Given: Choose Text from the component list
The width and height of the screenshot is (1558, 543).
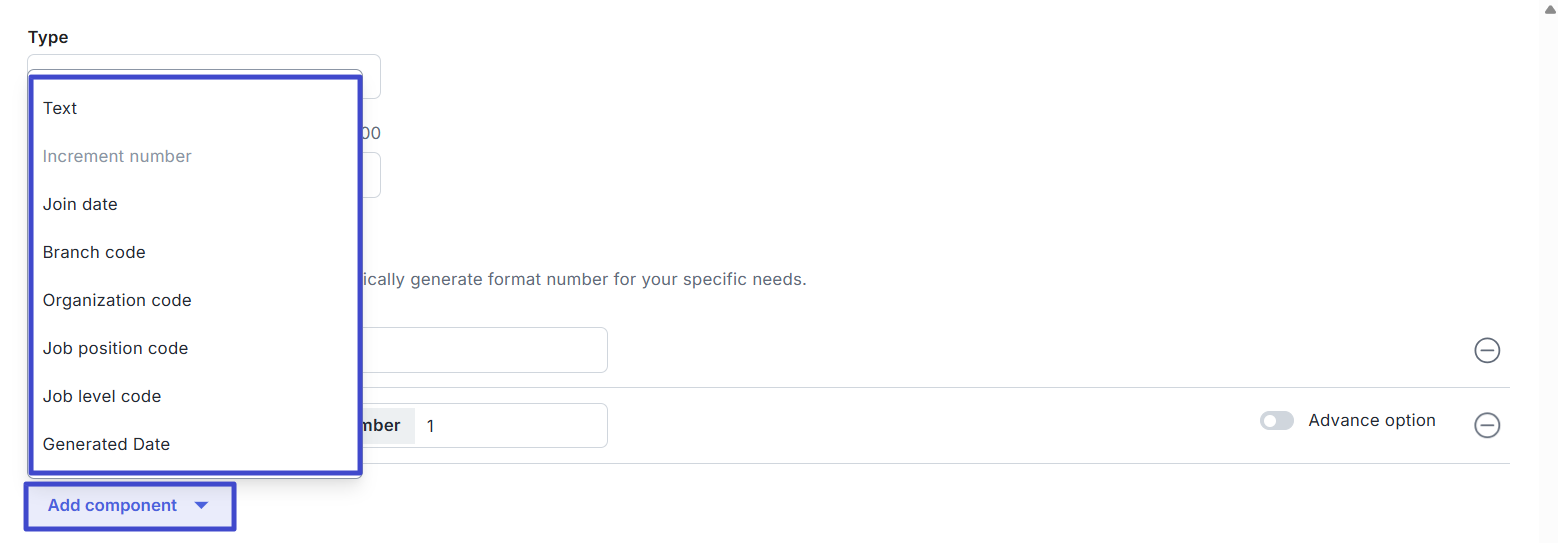Looking at the screenshot, I should pyautogui.click(x=60, y=108).
